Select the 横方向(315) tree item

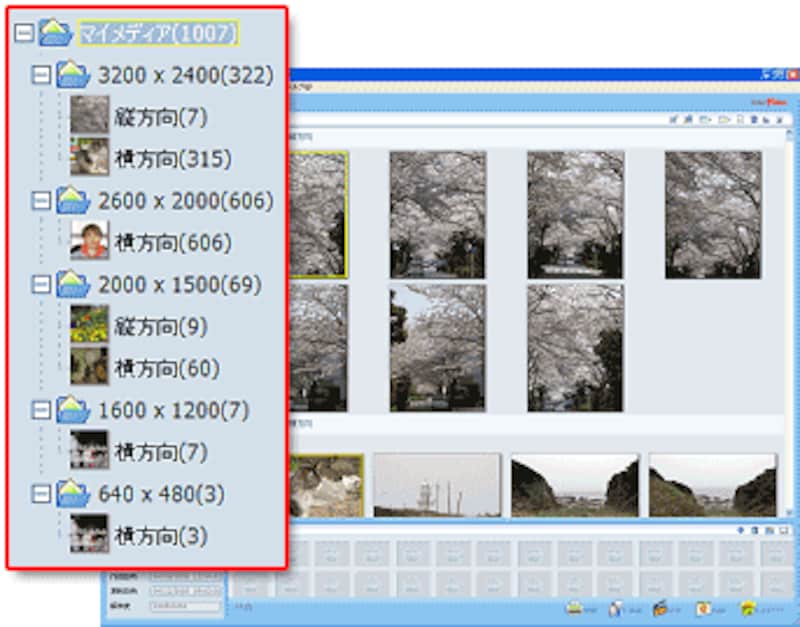coord(173,159)
